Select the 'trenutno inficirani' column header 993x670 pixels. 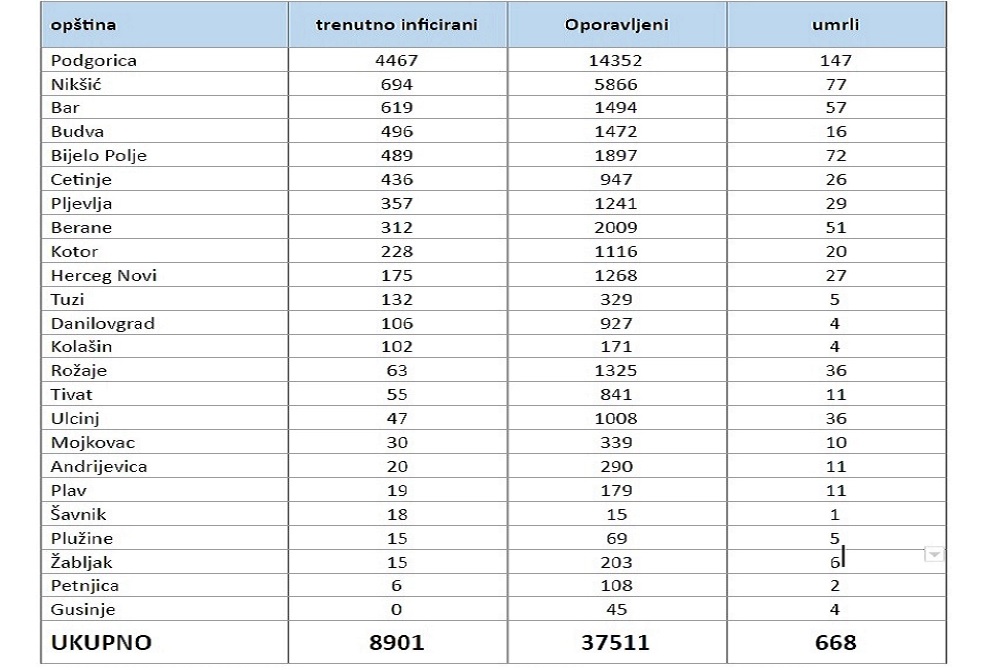[x=396, y=25]
